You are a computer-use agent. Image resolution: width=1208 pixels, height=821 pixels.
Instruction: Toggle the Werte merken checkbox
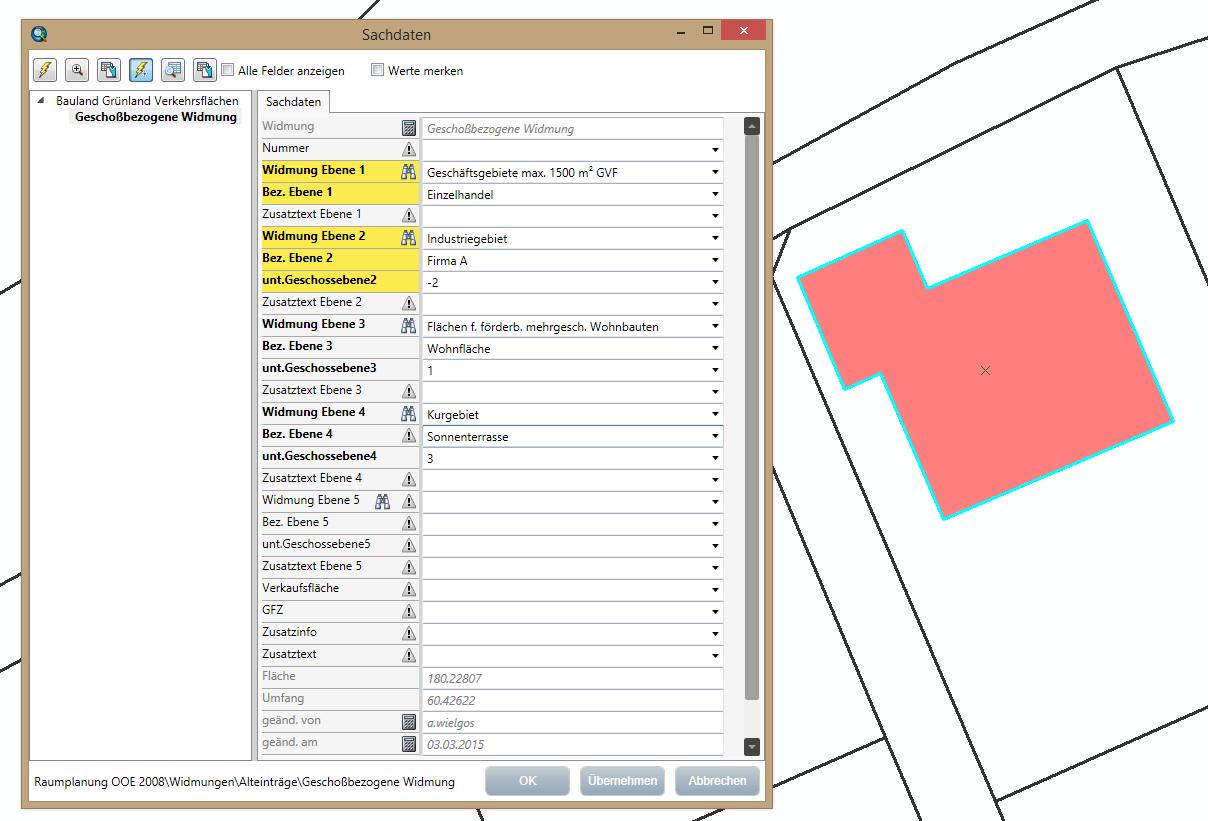[x=378, y=71]
